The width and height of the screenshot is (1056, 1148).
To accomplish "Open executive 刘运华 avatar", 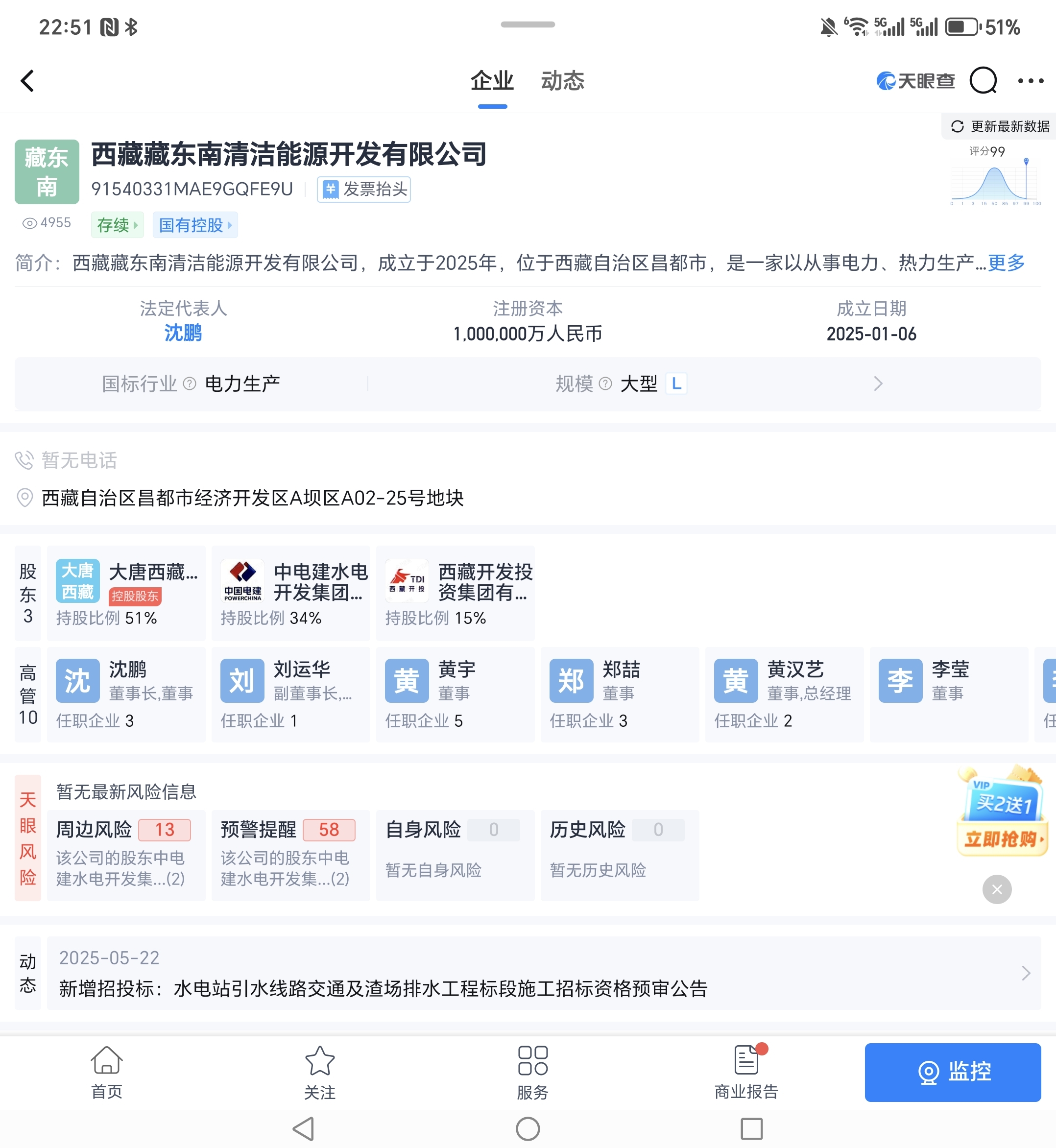I will (242, 681).
